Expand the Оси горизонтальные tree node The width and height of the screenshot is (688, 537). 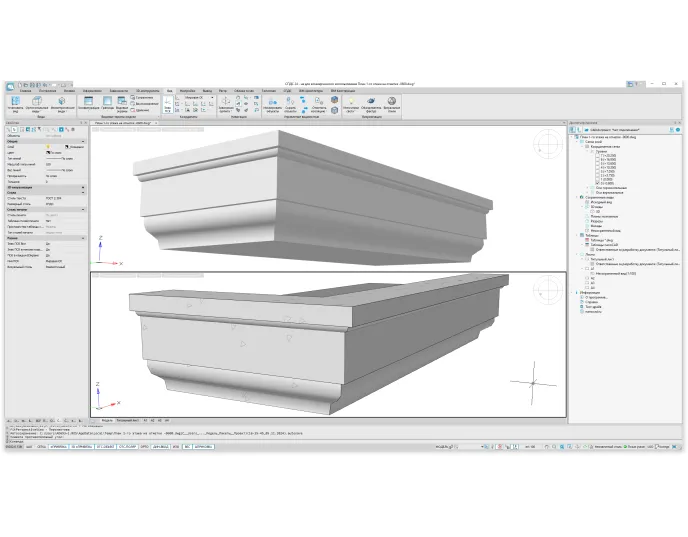590,188
